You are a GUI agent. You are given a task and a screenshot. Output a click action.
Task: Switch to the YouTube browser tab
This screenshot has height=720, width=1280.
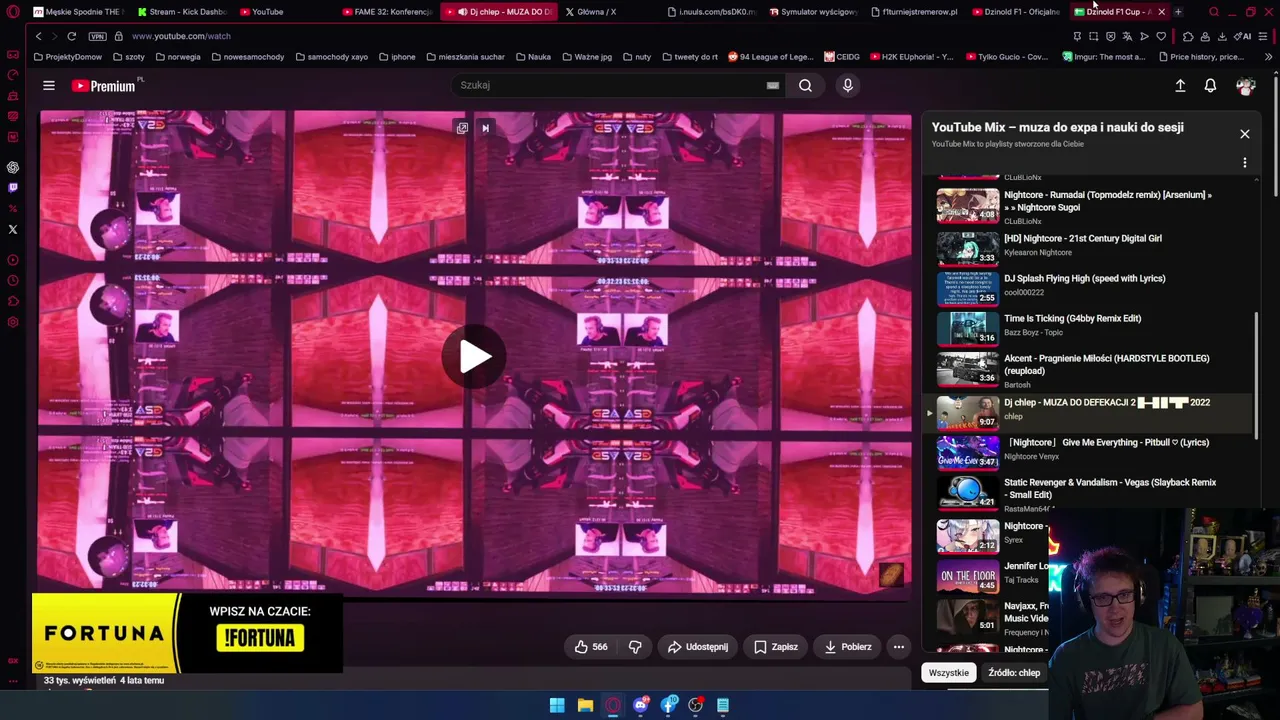pyautogui.click(x=283, y=12)
